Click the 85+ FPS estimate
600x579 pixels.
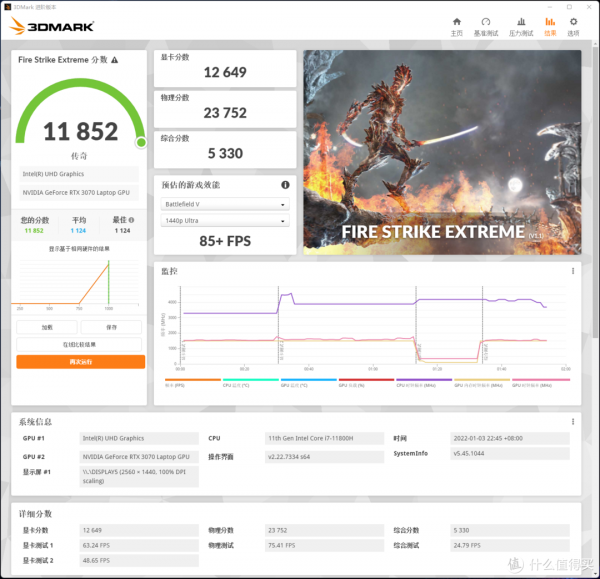(225, 241)
